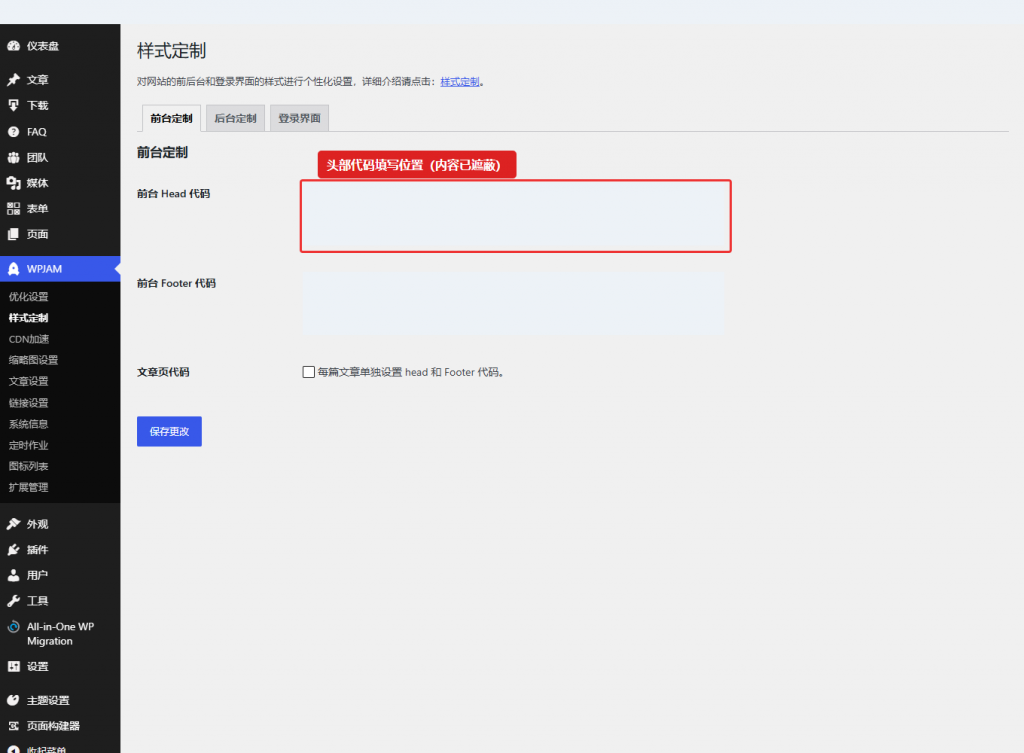Image resolution: width=1024 pixels, height=753 pixels.
Task: Click into the 前台 Head 代码 textarea
Action: tap(515, 216)
